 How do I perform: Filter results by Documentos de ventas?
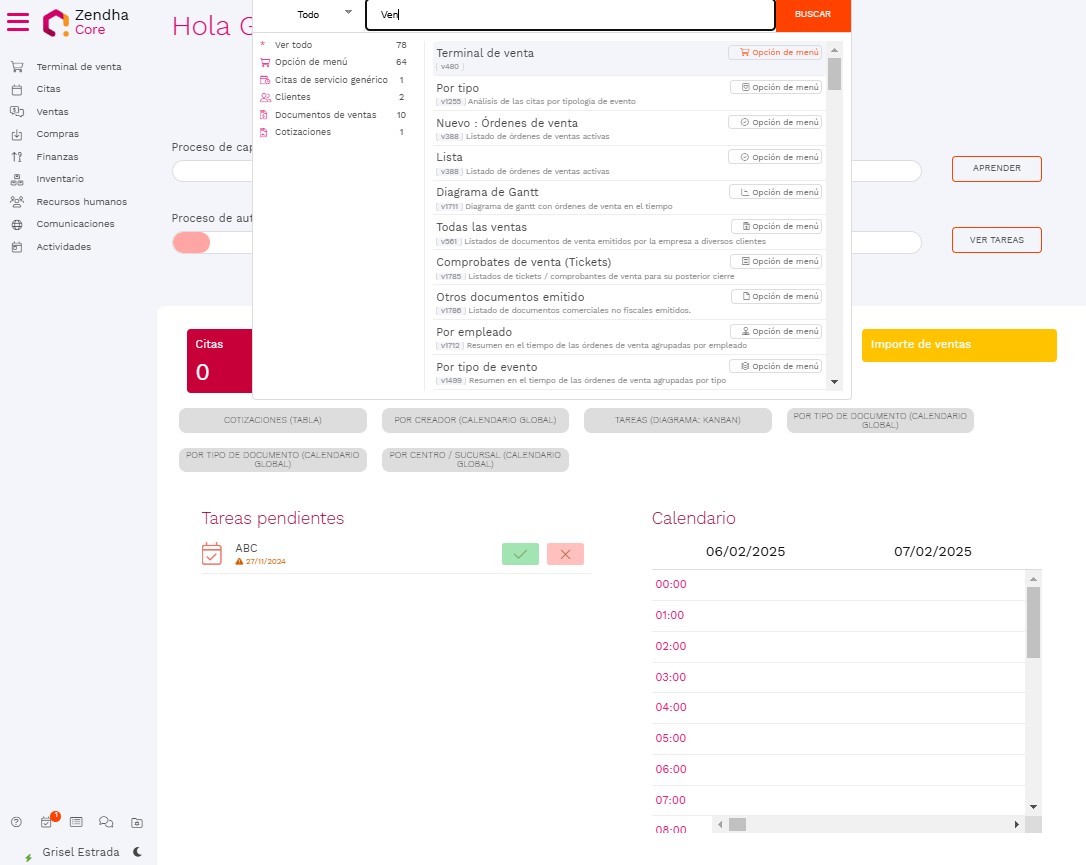click(325, 115)
